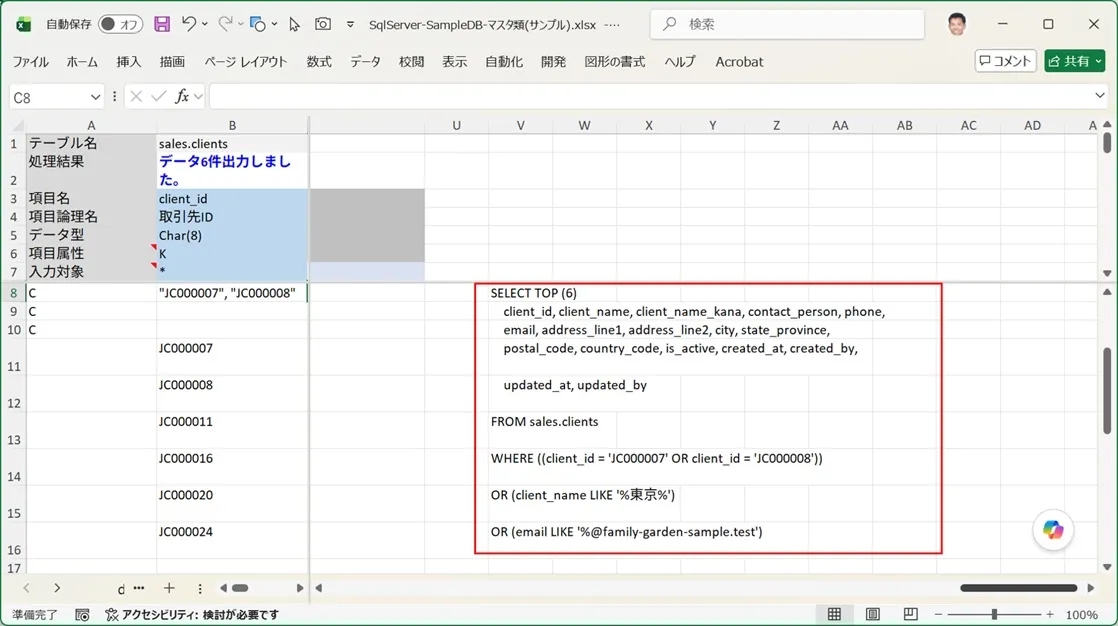Click the formula bar cancel X icon
1118x626 pixels.
pyautogui.click(x=135, y=96)
